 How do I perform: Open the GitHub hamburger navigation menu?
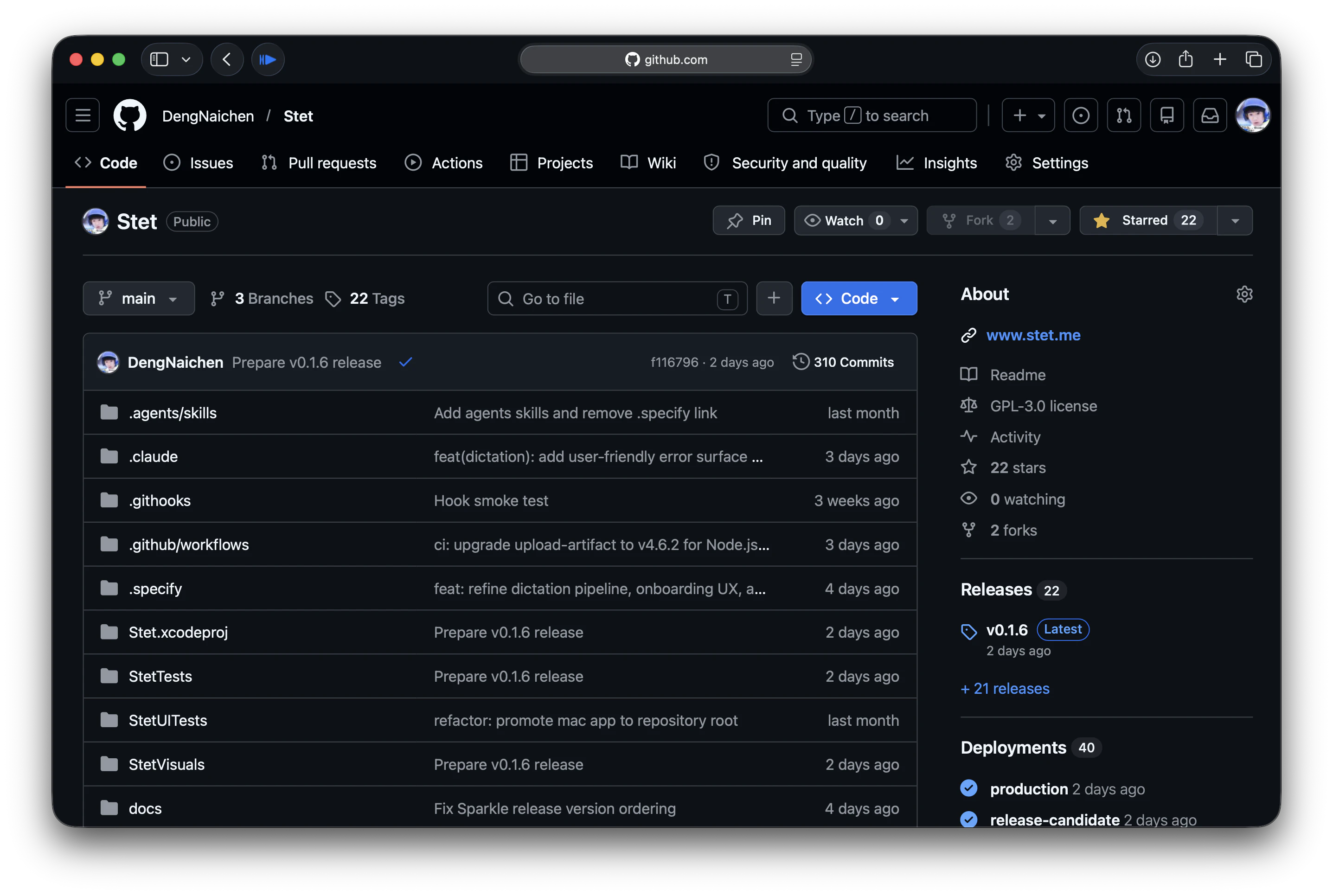click(x=82, y=115)
